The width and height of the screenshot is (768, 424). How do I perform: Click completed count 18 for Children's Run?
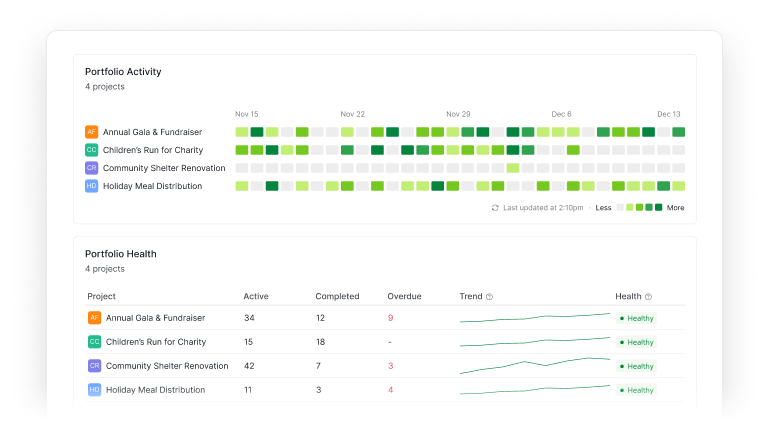320,342
